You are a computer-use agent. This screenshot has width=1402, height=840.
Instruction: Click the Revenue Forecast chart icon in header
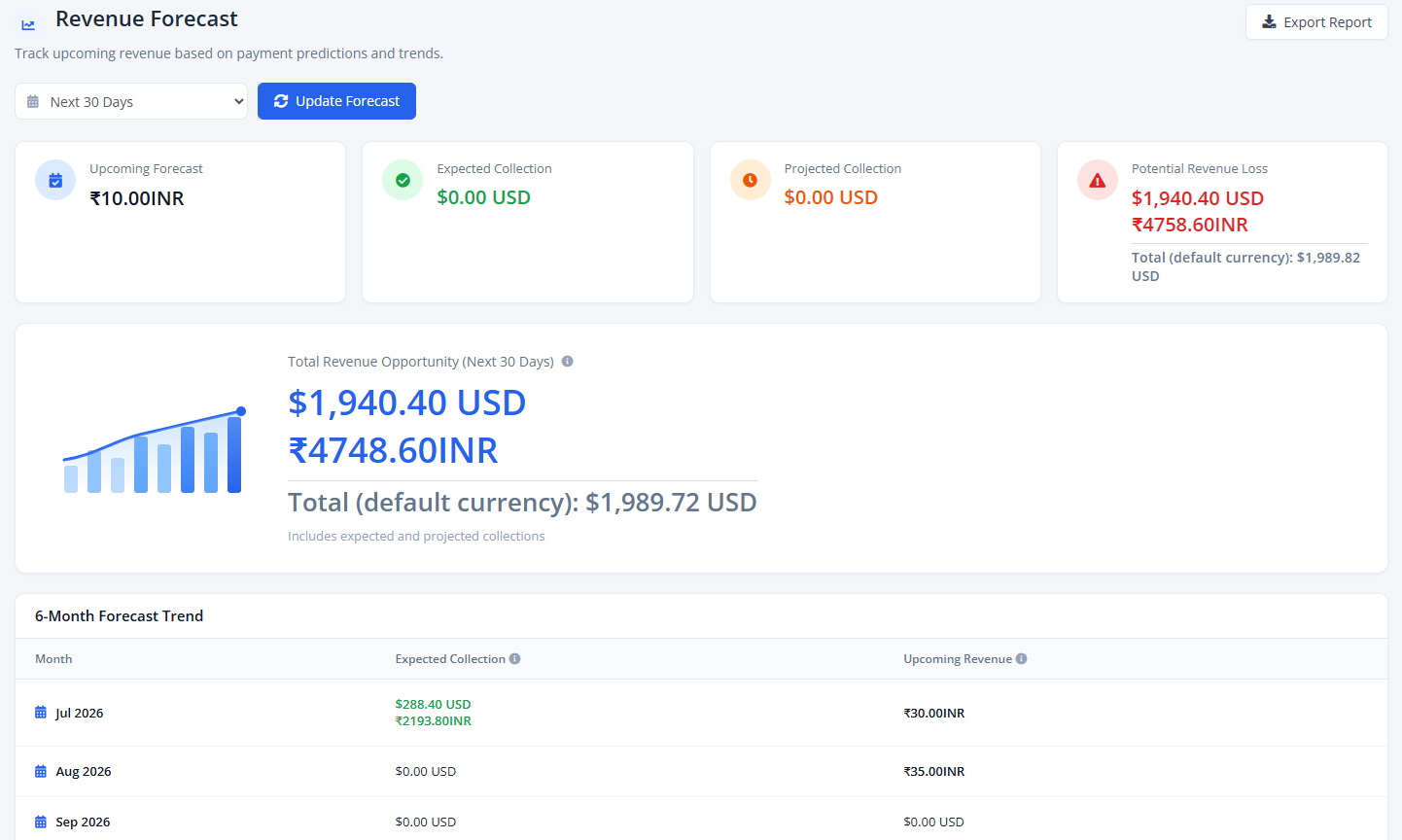click(x=28, y=24)
